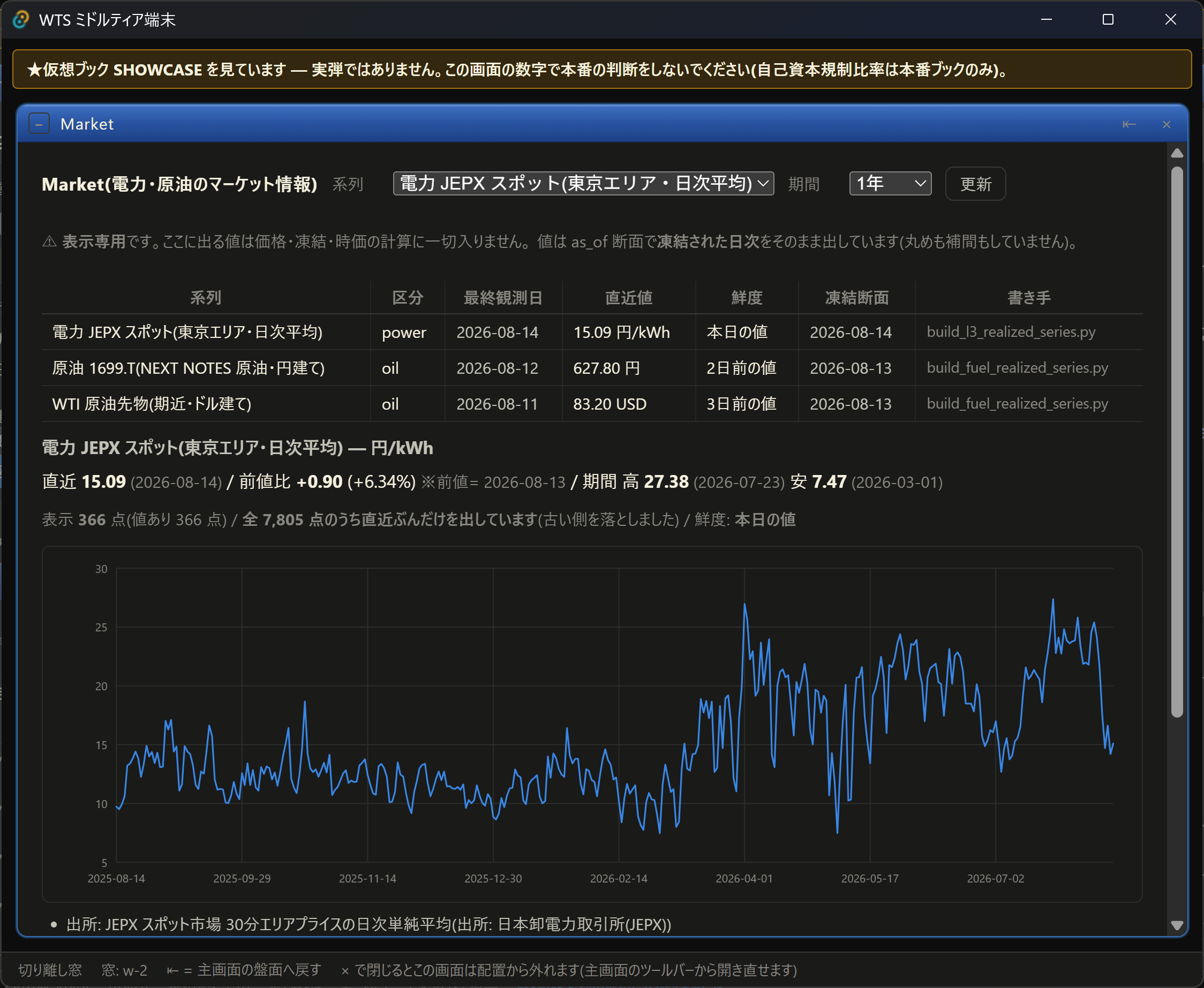Close the Market panel
1204x988 pixels.
1167,124
